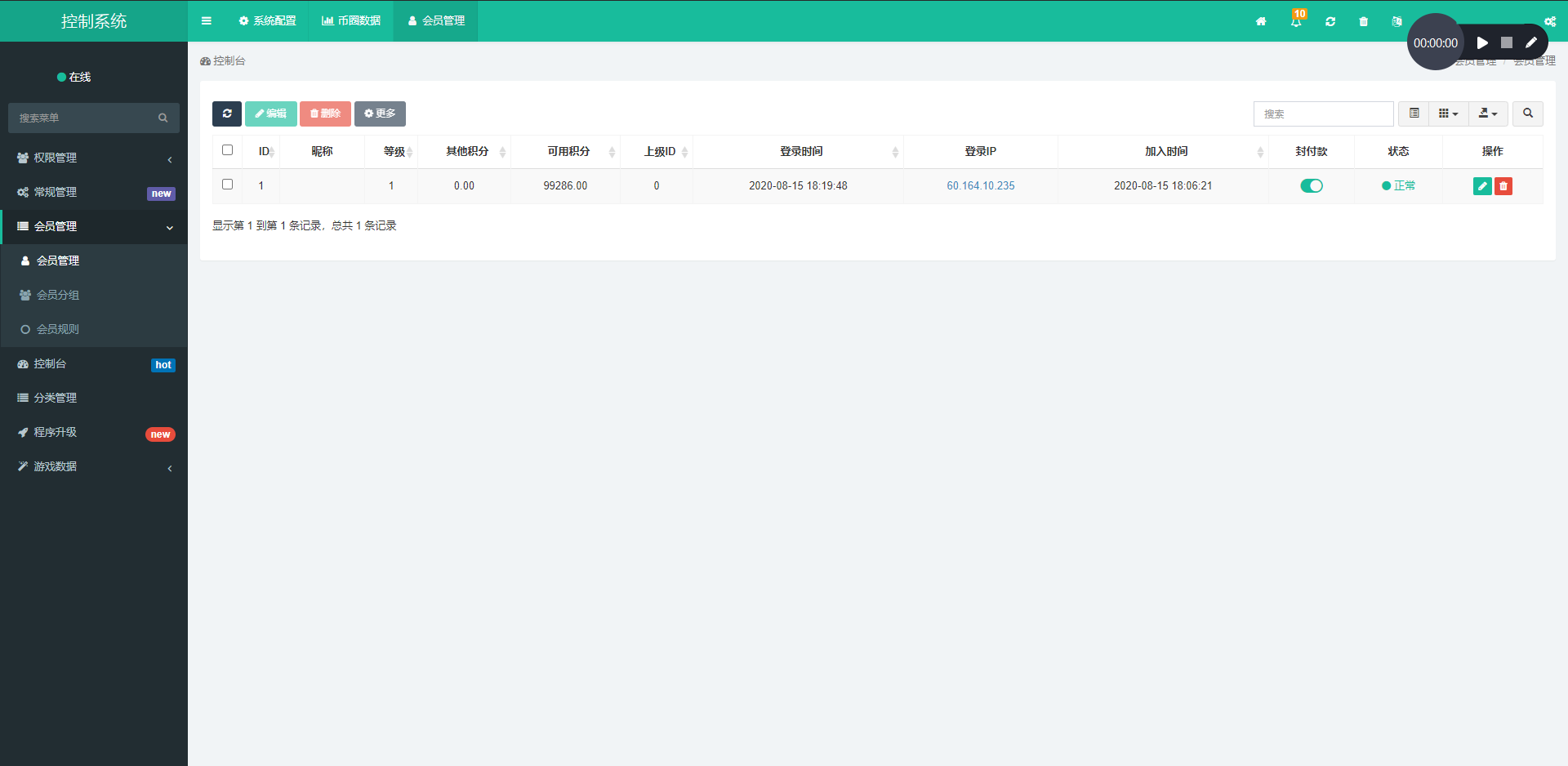1568x766 pixels.
Task: Open 系统配置 in the top navigation
Action: tap(267, 21)
